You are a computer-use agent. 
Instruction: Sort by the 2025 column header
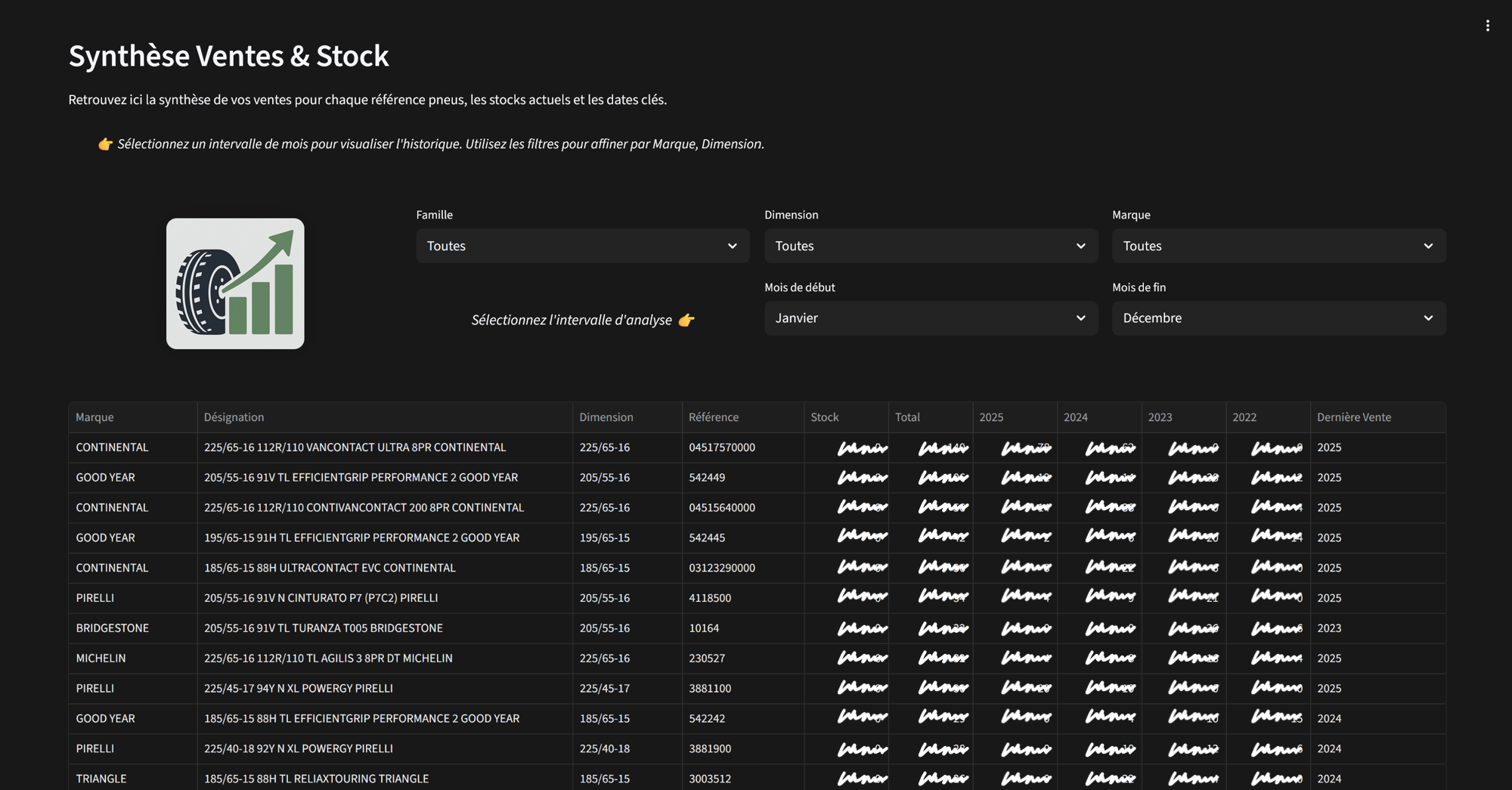tap(991, 417)
